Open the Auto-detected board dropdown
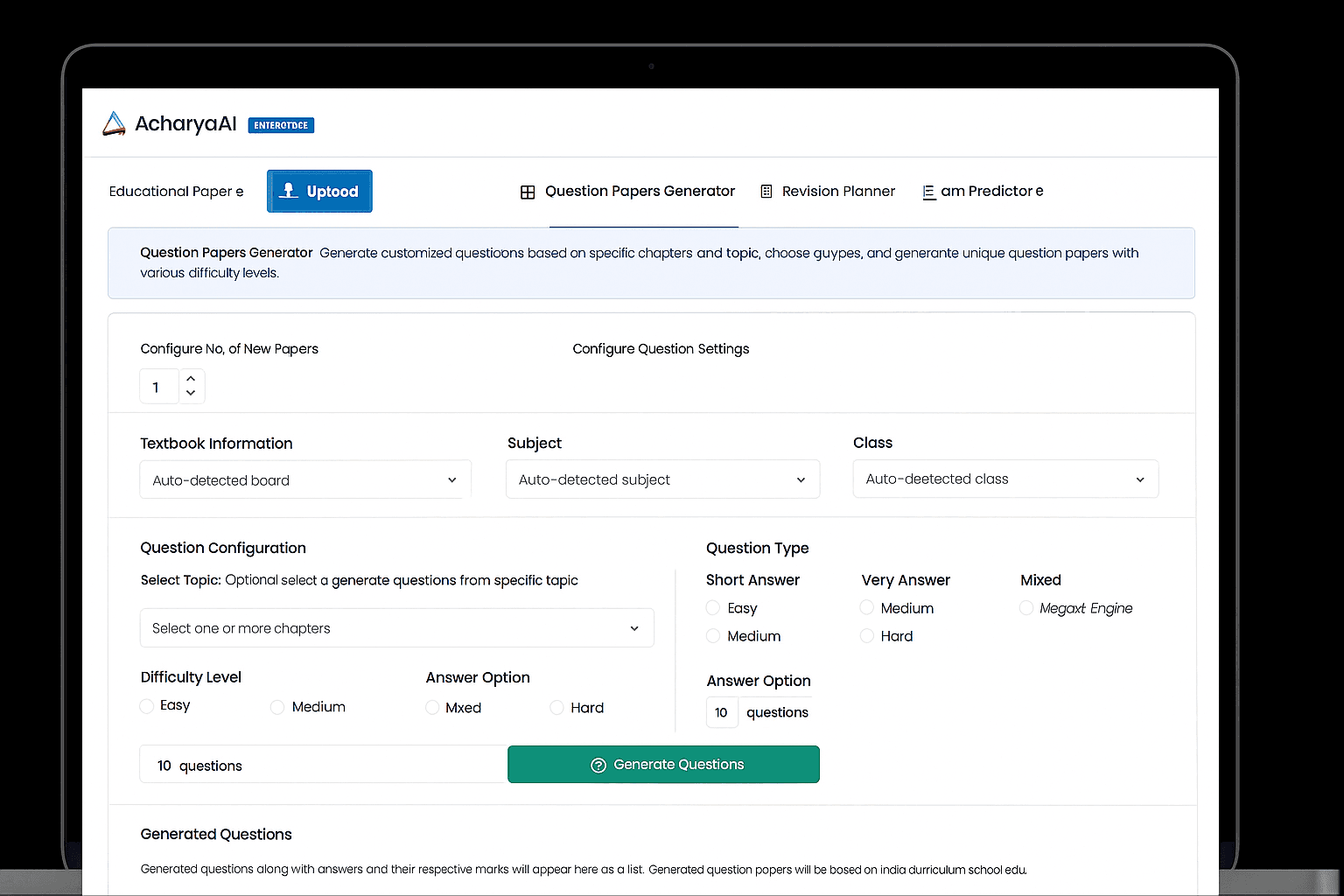Viewport: 1344px width, 896px height. pos(305,479)
